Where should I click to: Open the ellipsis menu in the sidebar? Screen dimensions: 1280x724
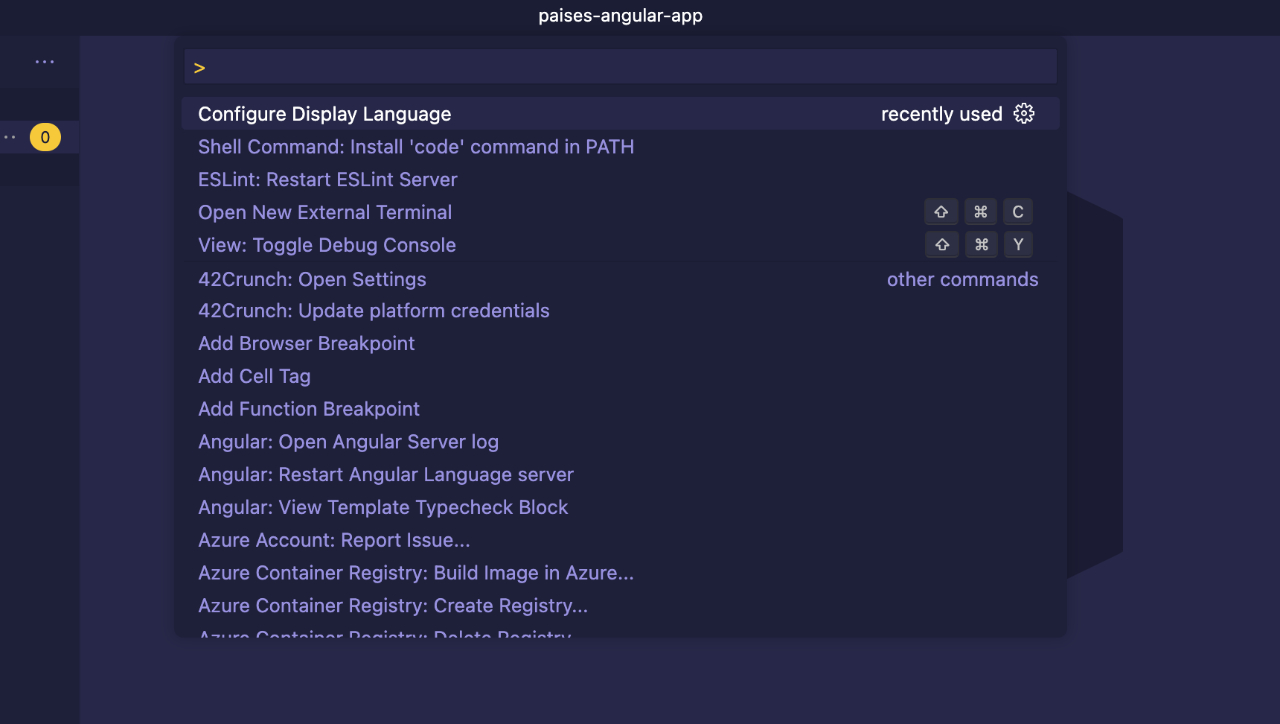pos(45,62)
